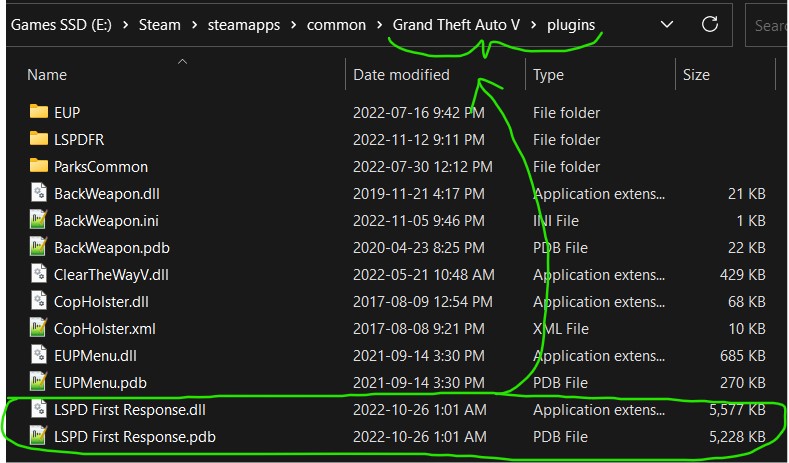Click the 5,228 KB size cell
Image resolution: width=789 pixels, height=463 pixels.
point(737,437)
